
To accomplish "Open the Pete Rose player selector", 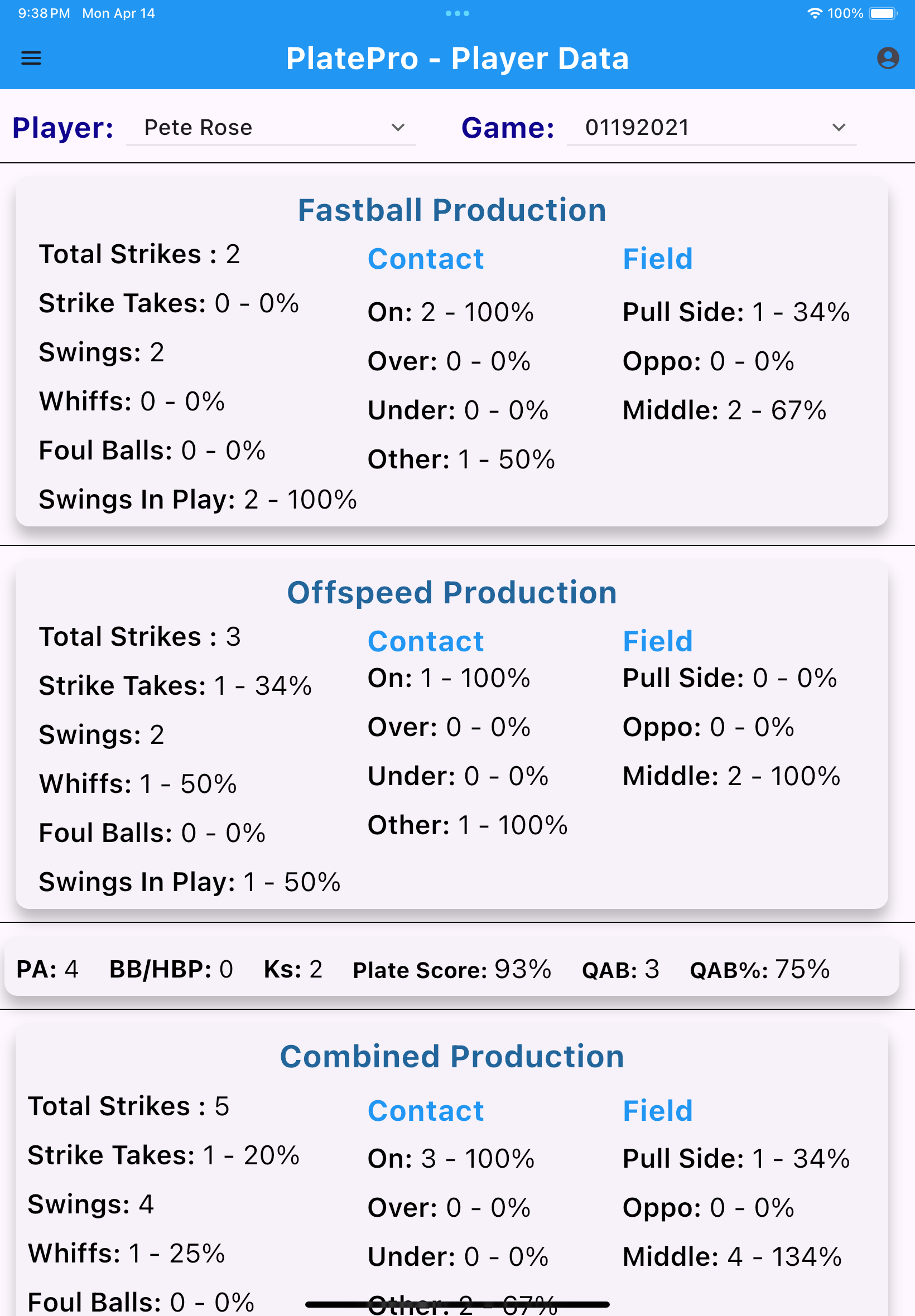I will (x=198, y=128).
